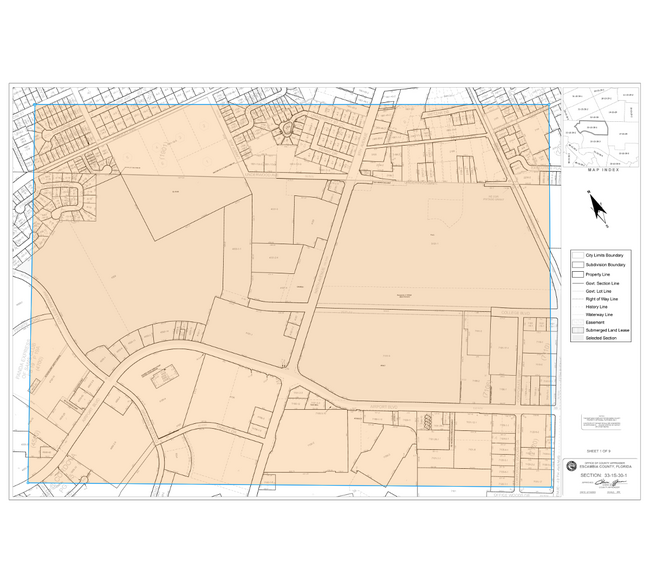Click the Right of Way Line legend entry
The image size is (650, 583).
pyautogui.click(x=600, y=299)
